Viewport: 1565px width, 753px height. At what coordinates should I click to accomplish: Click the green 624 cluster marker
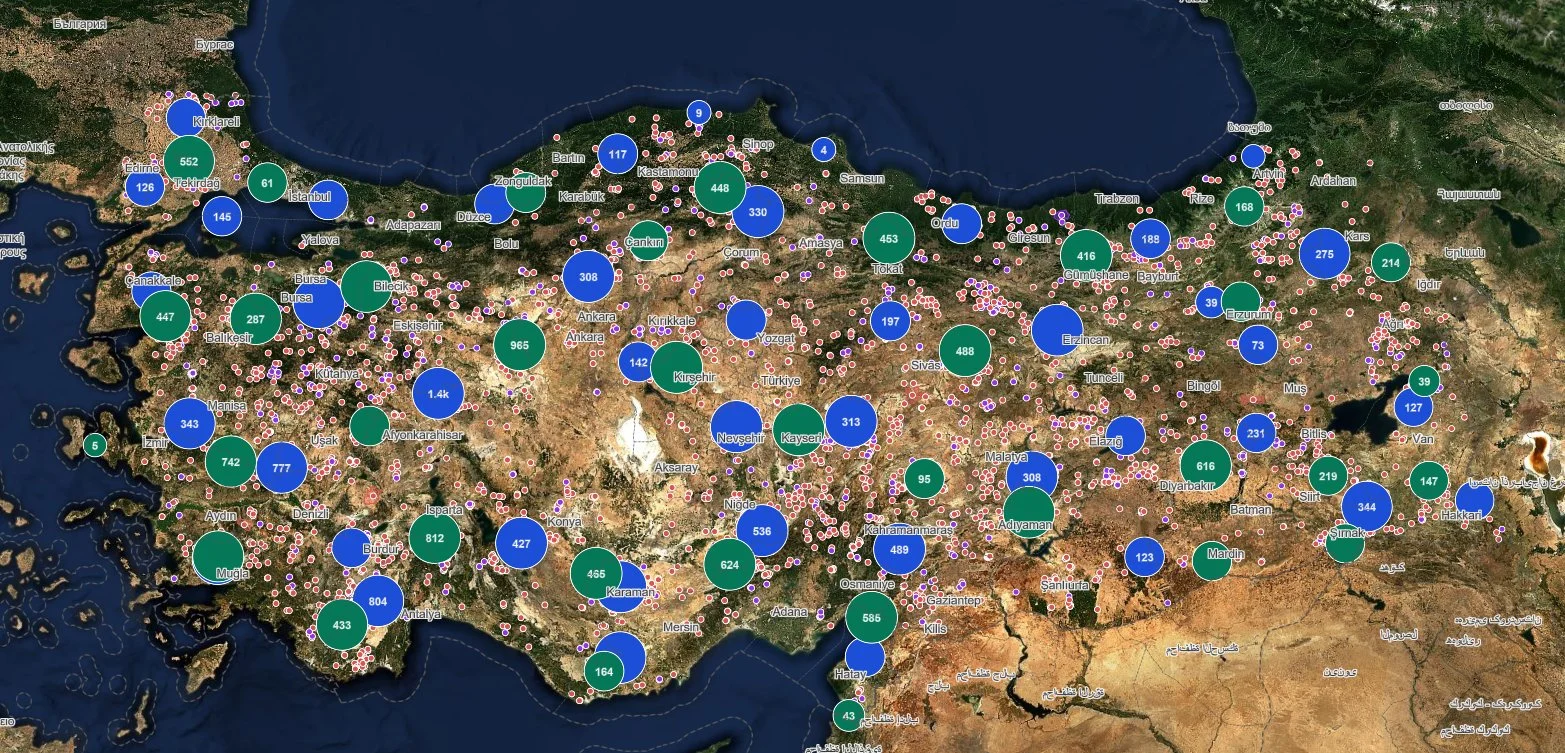730,565
